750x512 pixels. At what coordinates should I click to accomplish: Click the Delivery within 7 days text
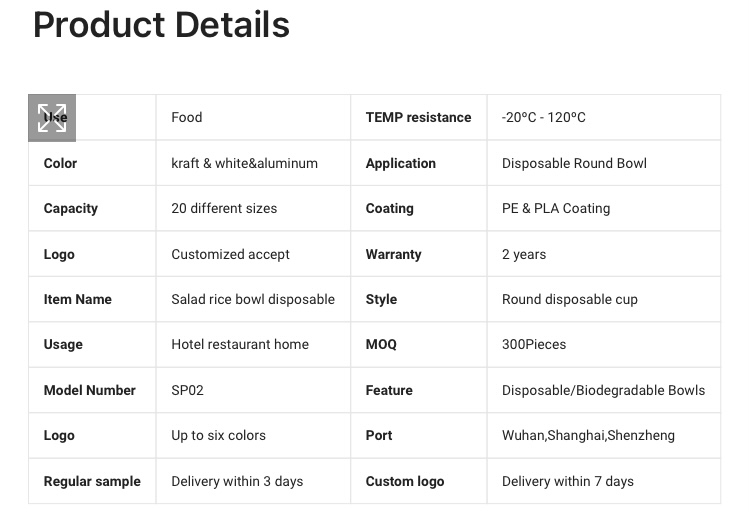[568, 481]
